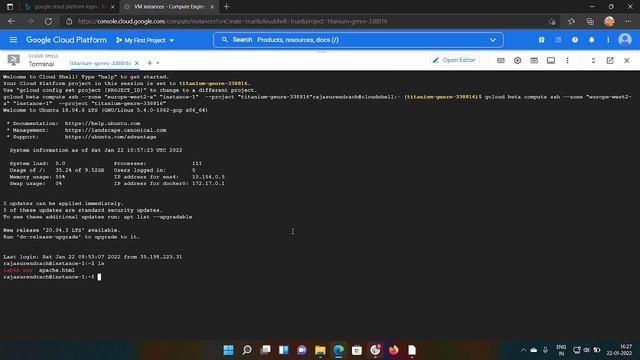
Task: Click the Microsoft Edge taskbar icon
Action: point(338,350)
